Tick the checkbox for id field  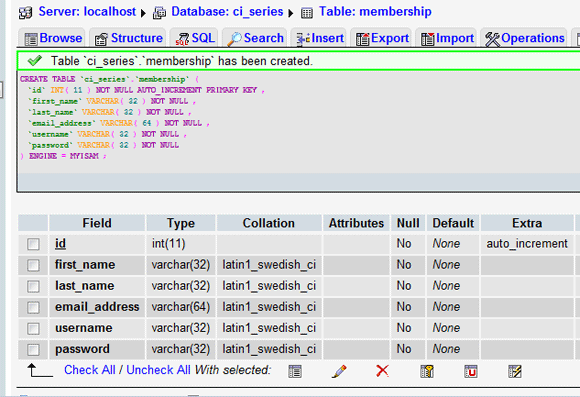pos(33,244)
